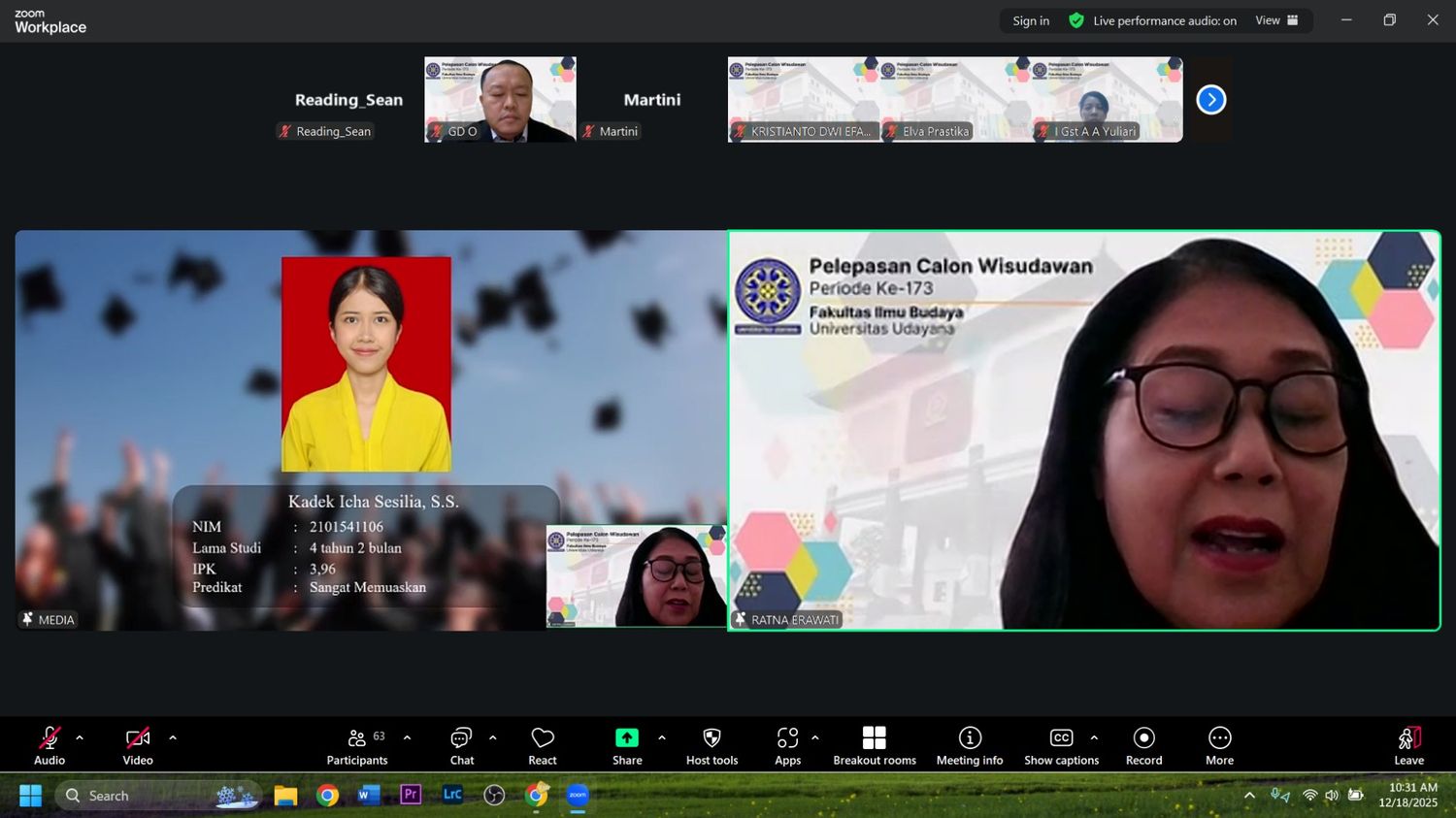Start screen sharing with Share
This screenshot has height=818, width=1456.
(627, 745)
